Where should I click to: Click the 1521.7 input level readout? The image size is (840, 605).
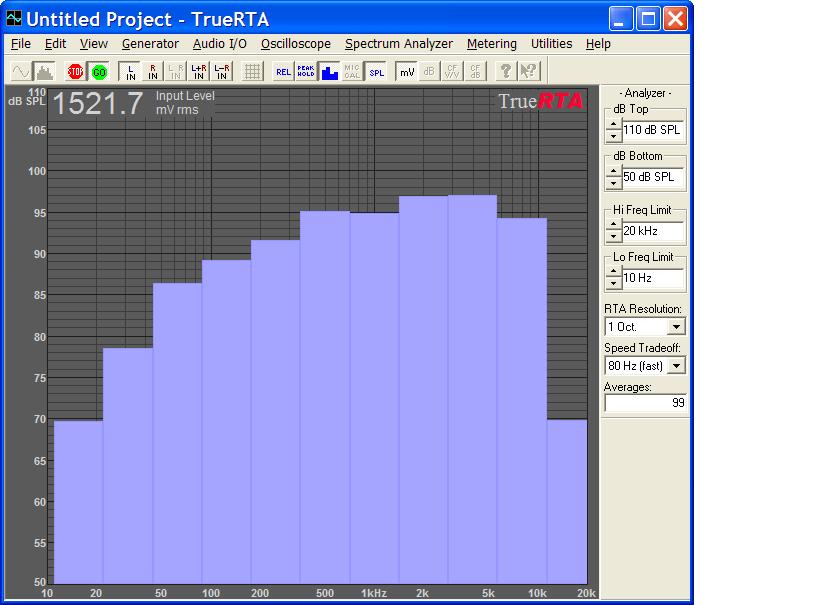point(98,103)
